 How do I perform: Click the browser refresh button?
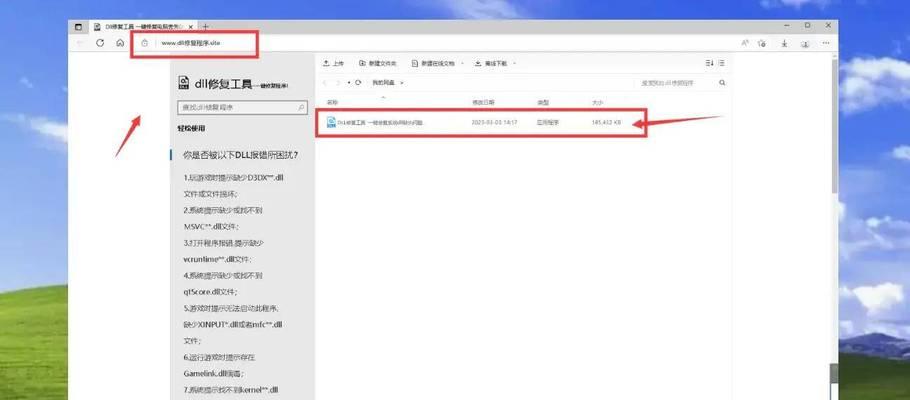(x=100, y=43)
